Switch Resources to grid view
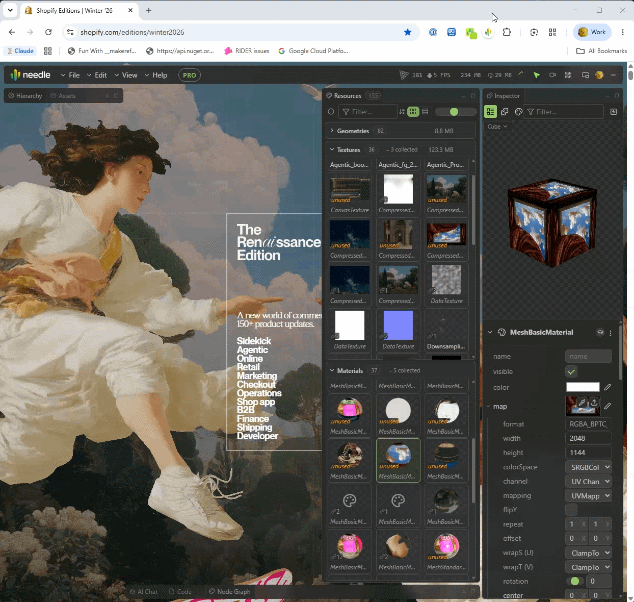This screenshot has height=602, width=634. tap(413, 112)
